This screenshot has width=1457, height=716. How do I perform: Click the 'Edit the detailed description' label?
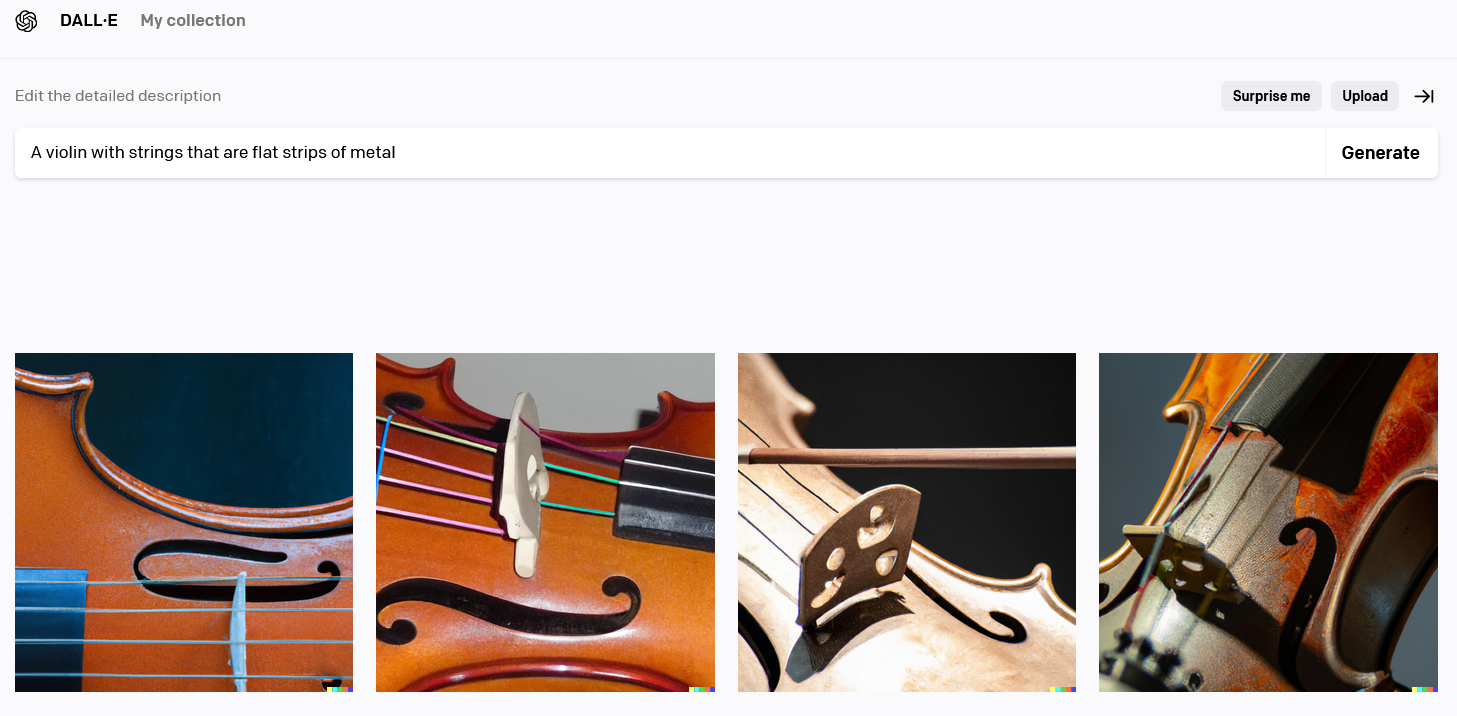point(118,96)
